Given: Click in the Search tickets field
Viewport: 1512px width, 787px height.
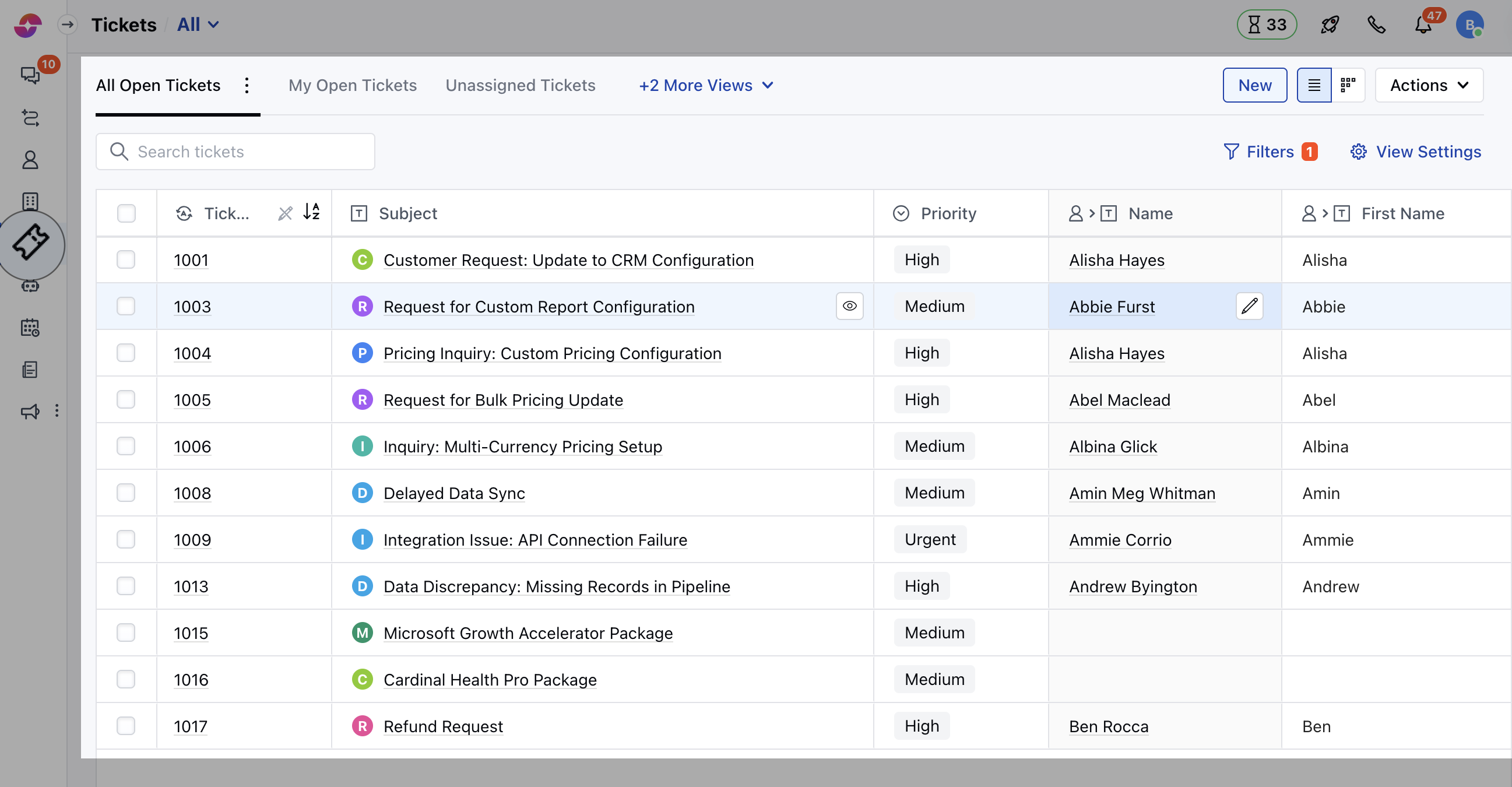Looking at the screenshot, I should pos(235,152).
